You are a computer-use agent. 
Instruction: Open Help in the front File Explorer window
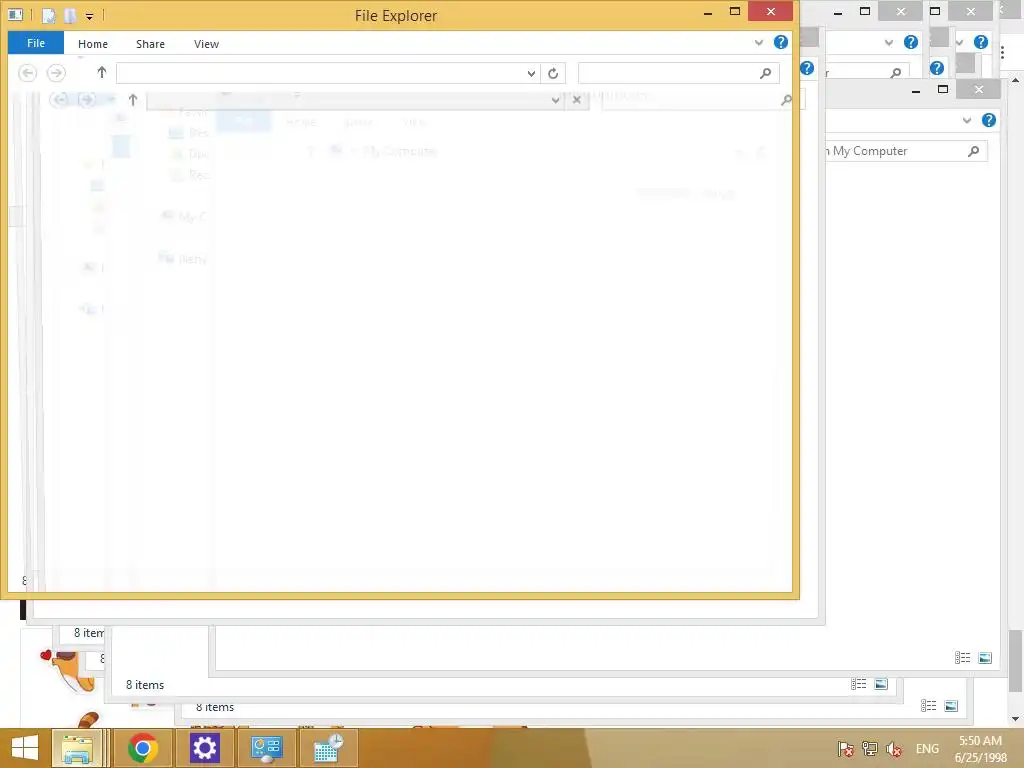point(780,42)
